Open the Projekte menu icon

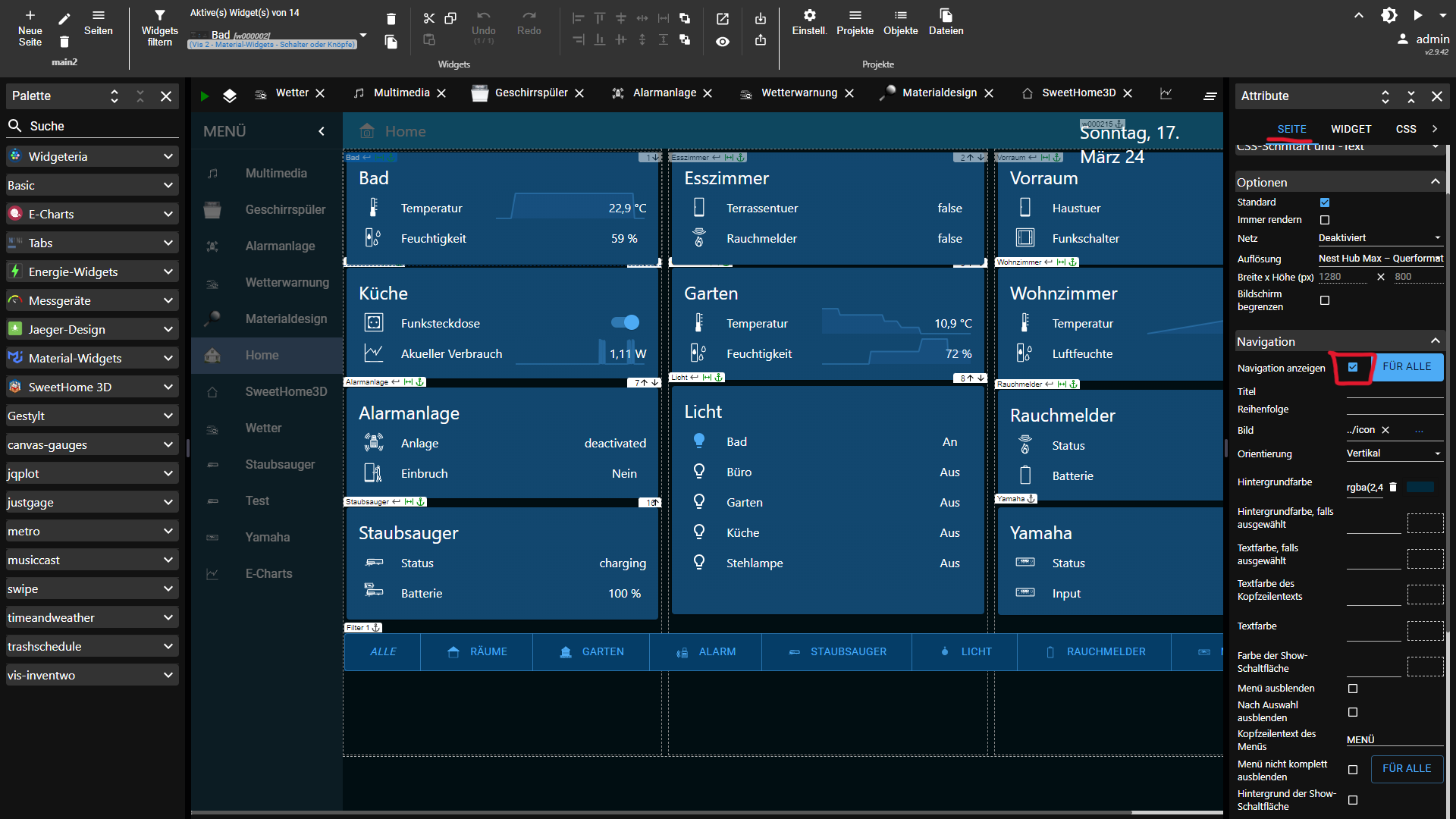(x=855, y=15)
